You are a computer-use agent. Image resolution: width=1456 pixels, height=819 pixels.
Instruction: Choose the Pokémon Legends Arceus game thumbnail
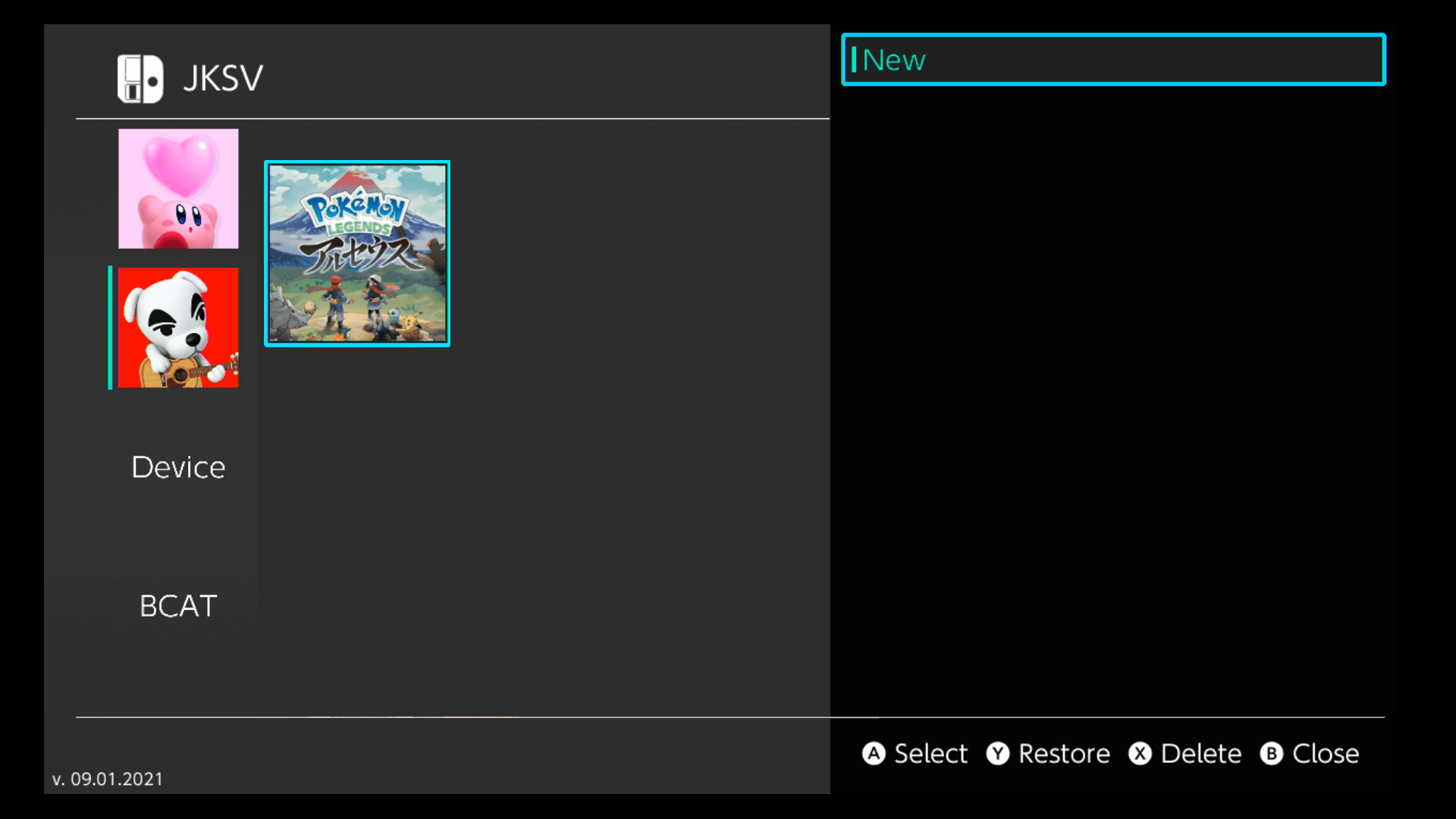357,253
